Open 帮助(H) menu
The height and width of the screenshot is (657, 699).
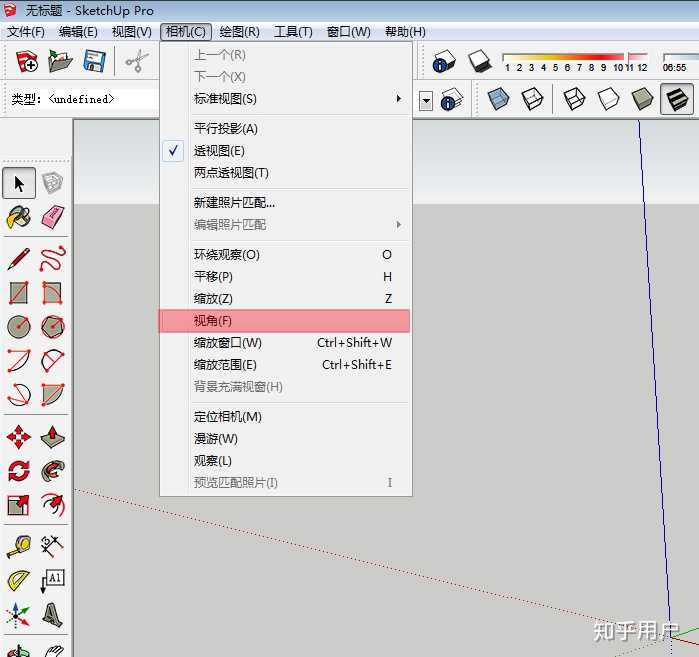405,32
